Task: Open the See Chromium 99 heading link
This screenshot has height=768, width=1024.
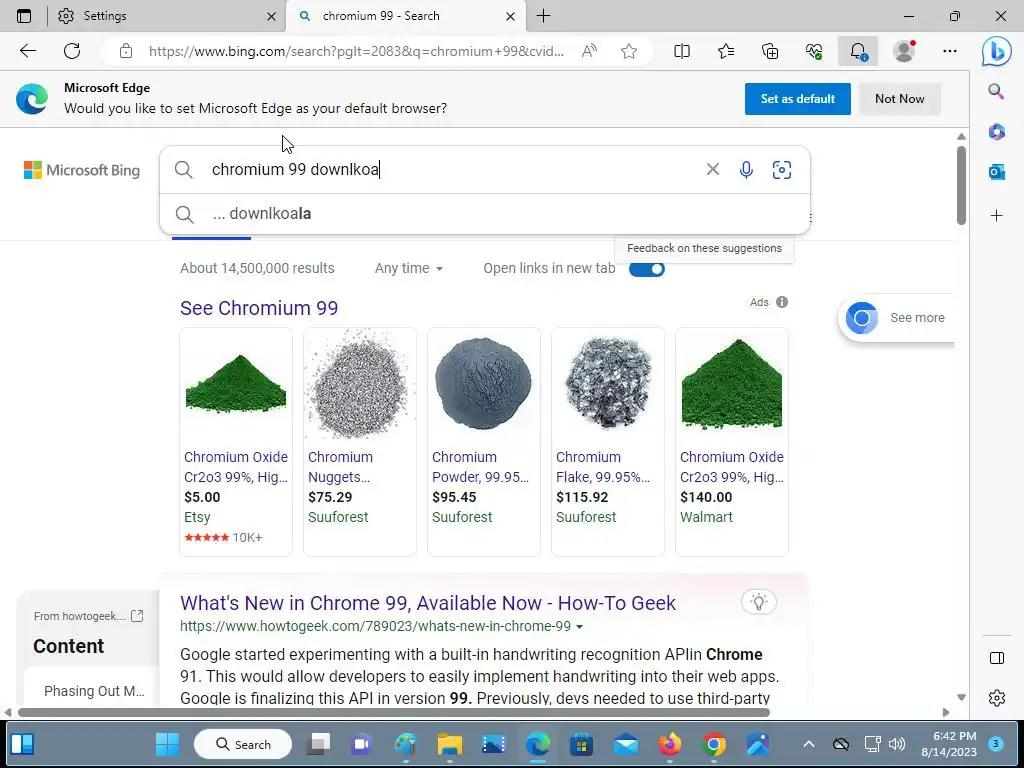Action: (x=259, y=308)
